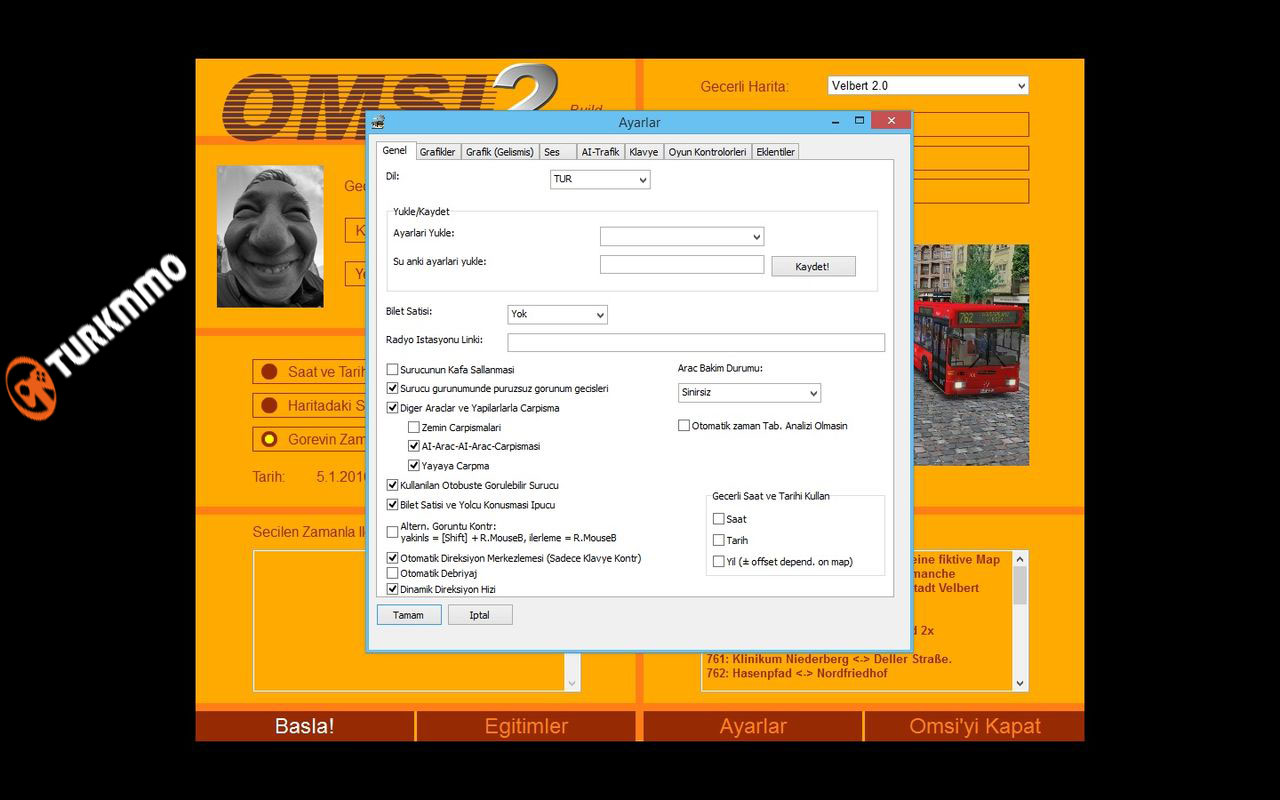Click Omsi'yi Kapat to quit
The height and width of the screenshot is (800, 1280).
click(975, 727)
